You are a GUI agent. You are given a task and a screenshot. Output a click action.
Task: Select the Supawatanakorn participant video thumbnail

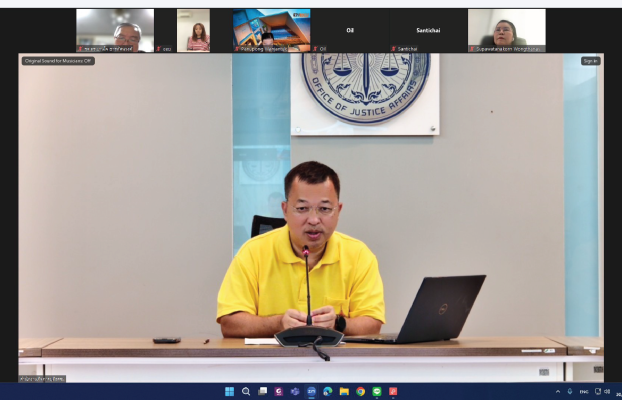pyautogui.click(x=506, y=30)
